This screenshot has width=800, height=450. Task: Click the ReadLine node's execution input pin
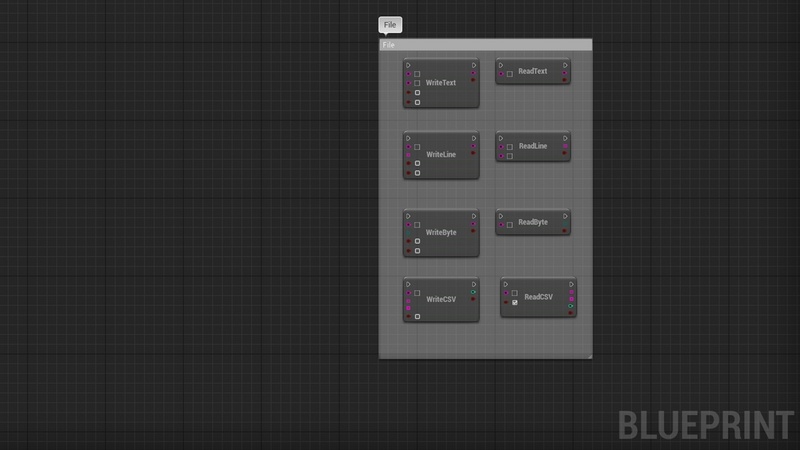click(501, 138)
